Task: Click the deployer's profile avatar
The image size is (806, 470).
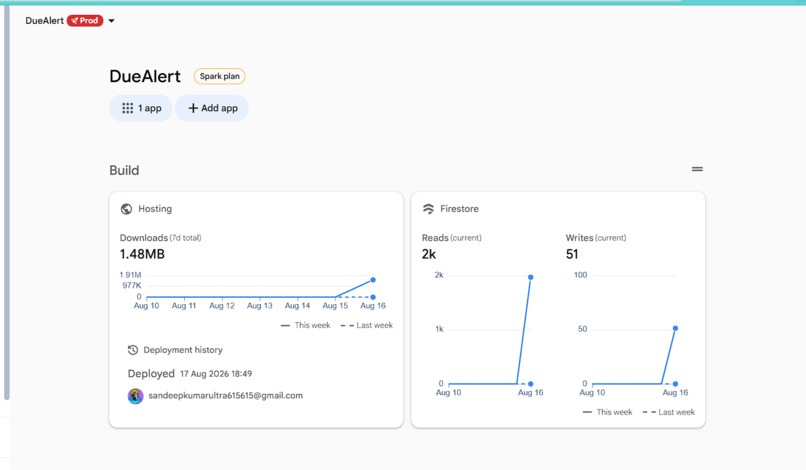Action: 136,396
